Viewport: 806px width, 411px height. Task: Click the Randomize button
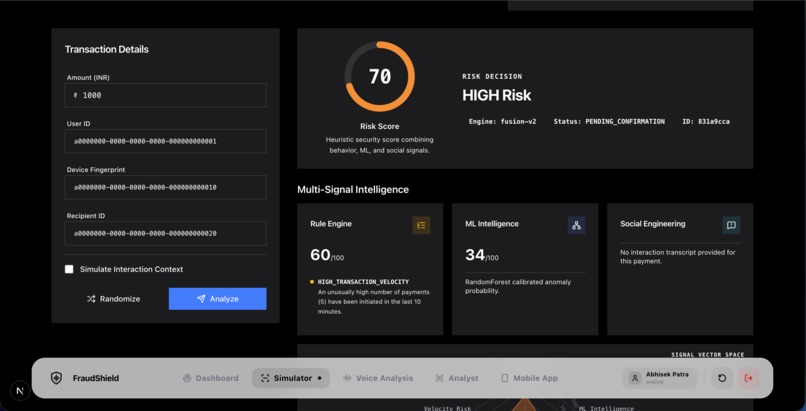pos(114,299)
